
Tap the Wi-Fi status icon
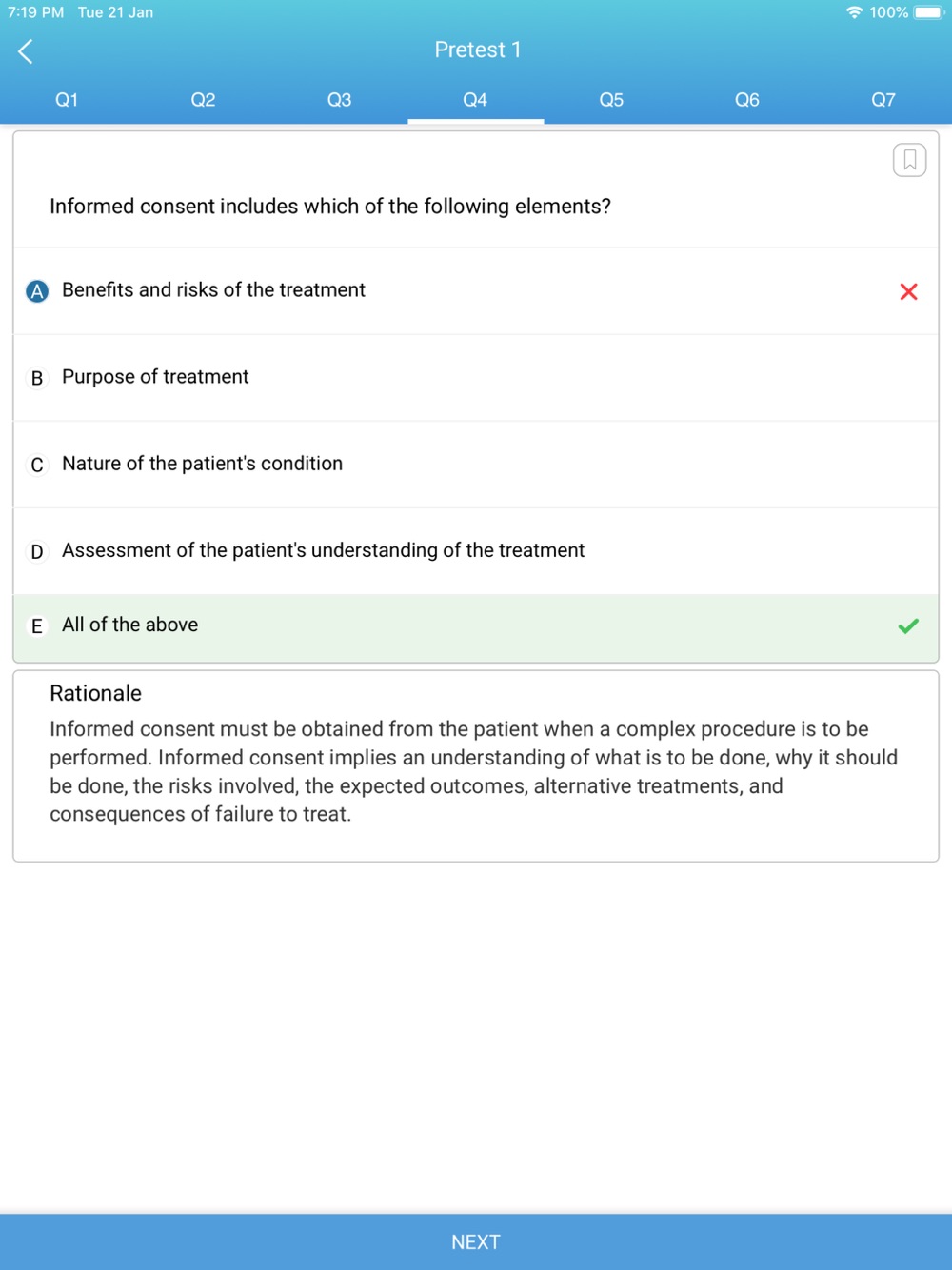point(854,12)
